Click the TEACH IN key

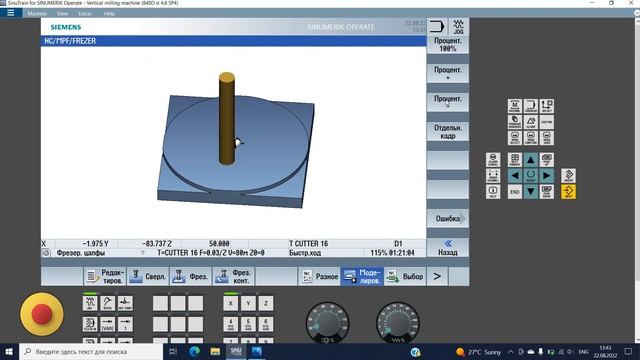90,324
